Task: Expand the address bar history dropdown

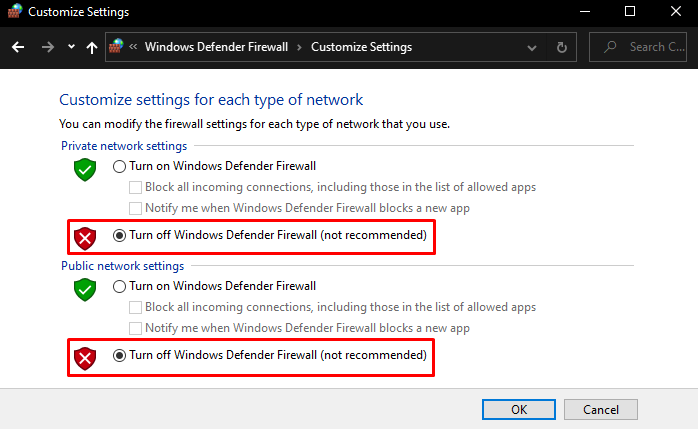Action: tap(533, 47)
